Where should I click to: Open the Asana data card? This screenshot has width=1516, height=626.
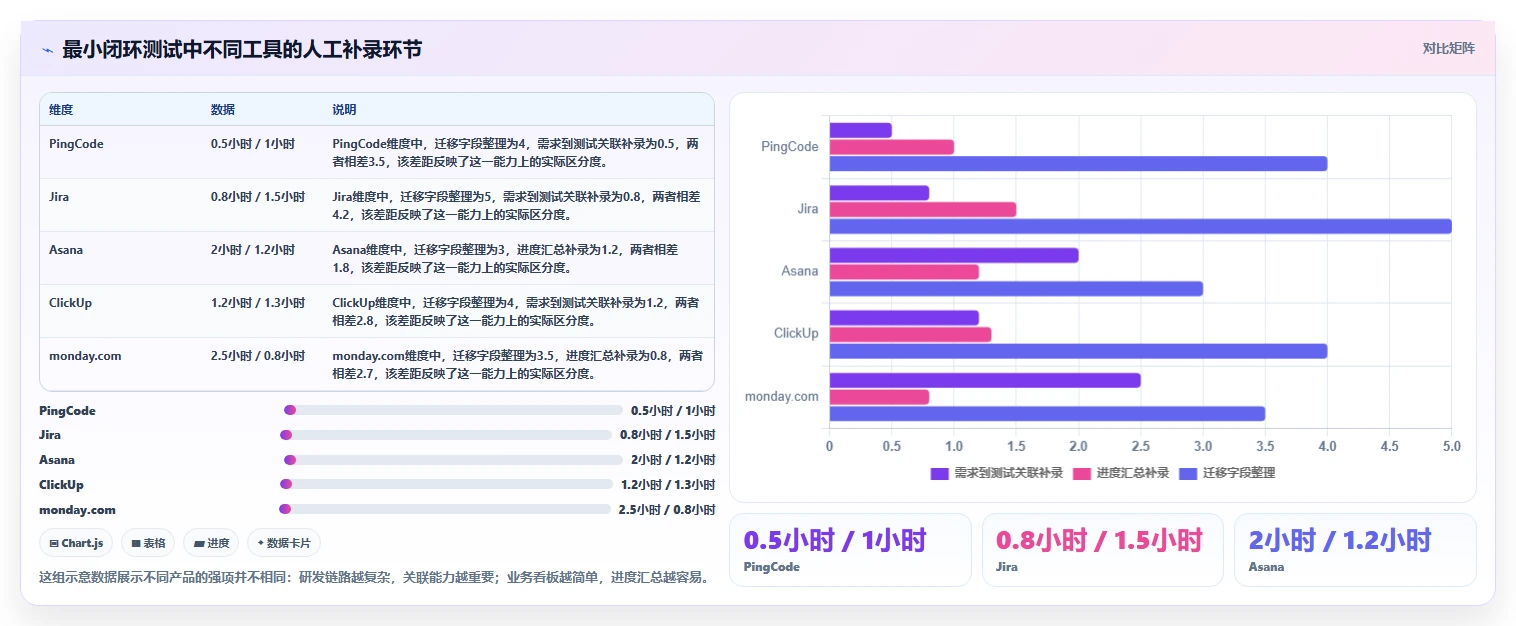(x=1355, y=549)
